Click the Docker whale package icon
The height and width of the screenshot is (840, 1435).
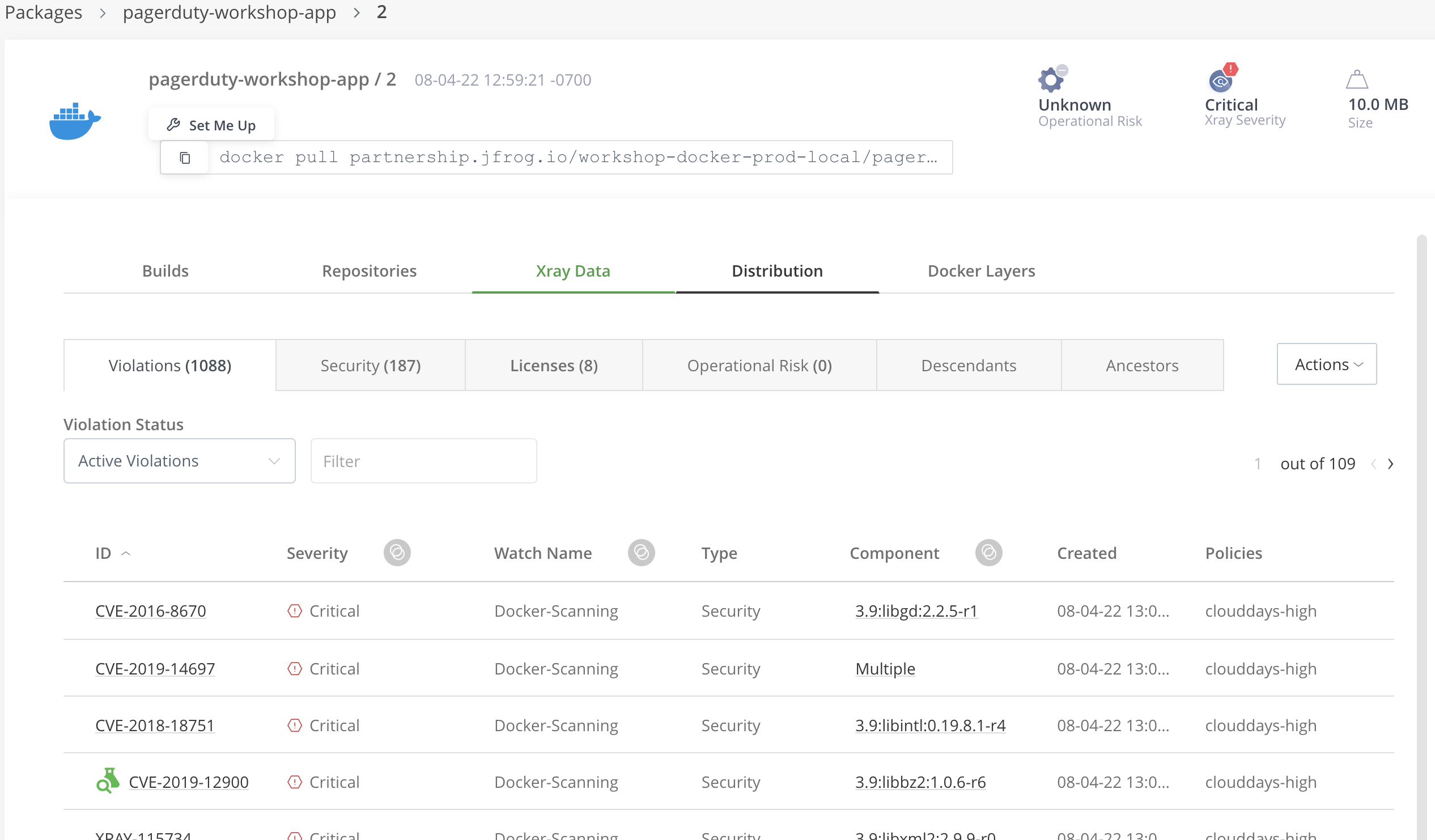click(75, 121)
